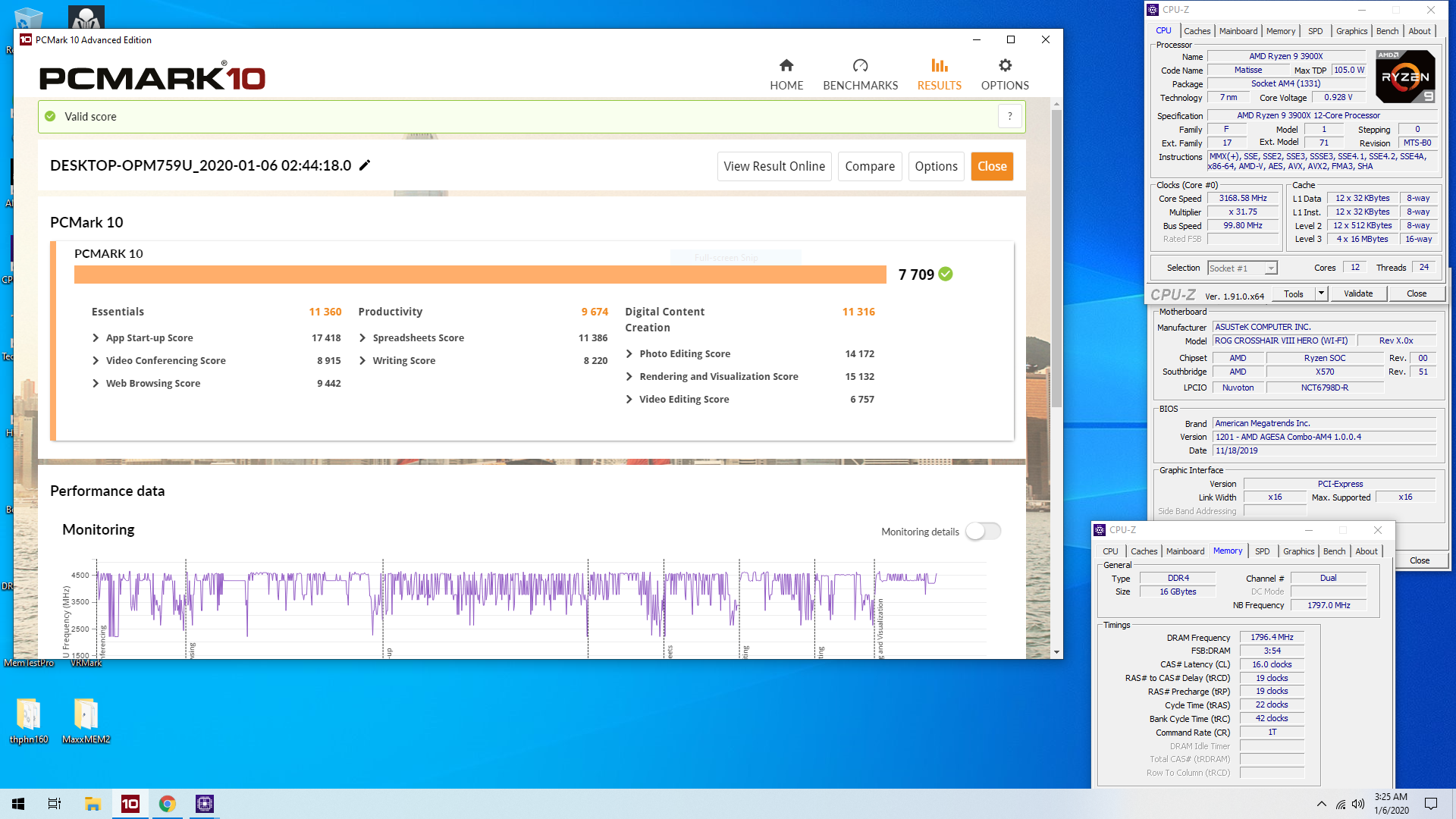Open Graphics tab in lower CPU-Z window
Viewport: 1456px width, 819px height.
click(1298, 551)
